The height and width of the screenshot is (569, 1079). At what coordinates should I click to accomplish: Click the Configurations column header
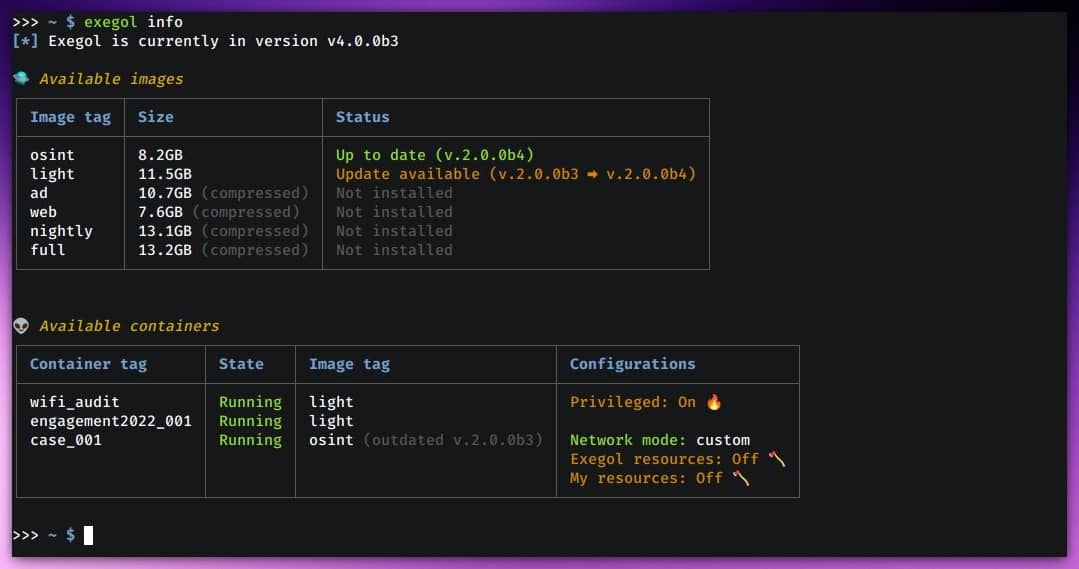pos(632,364)
